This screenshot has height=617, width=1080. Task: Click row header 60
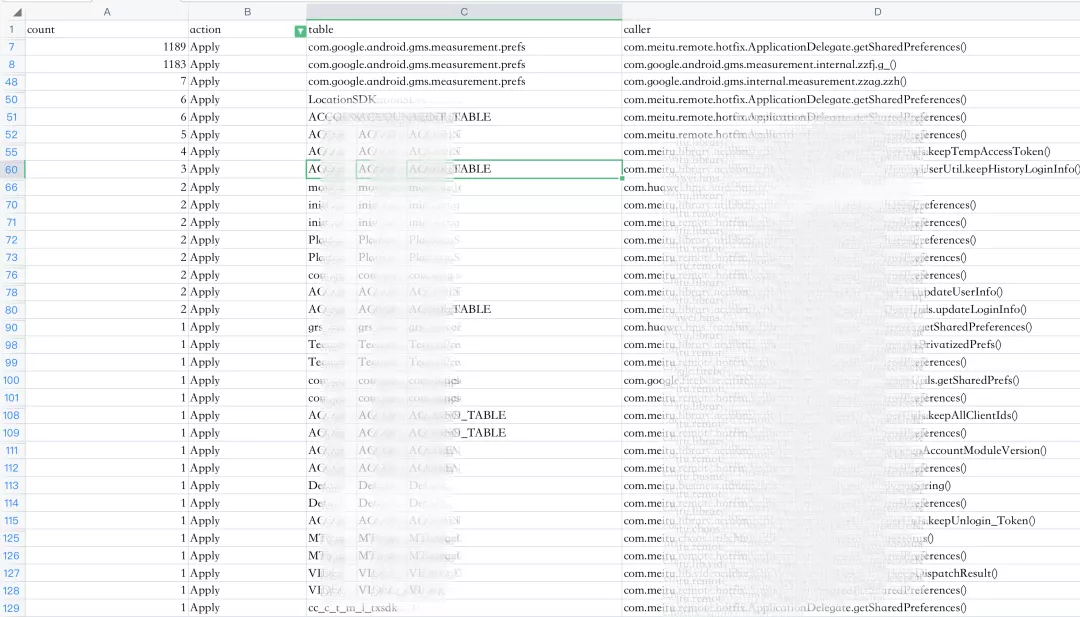(11, 169)
